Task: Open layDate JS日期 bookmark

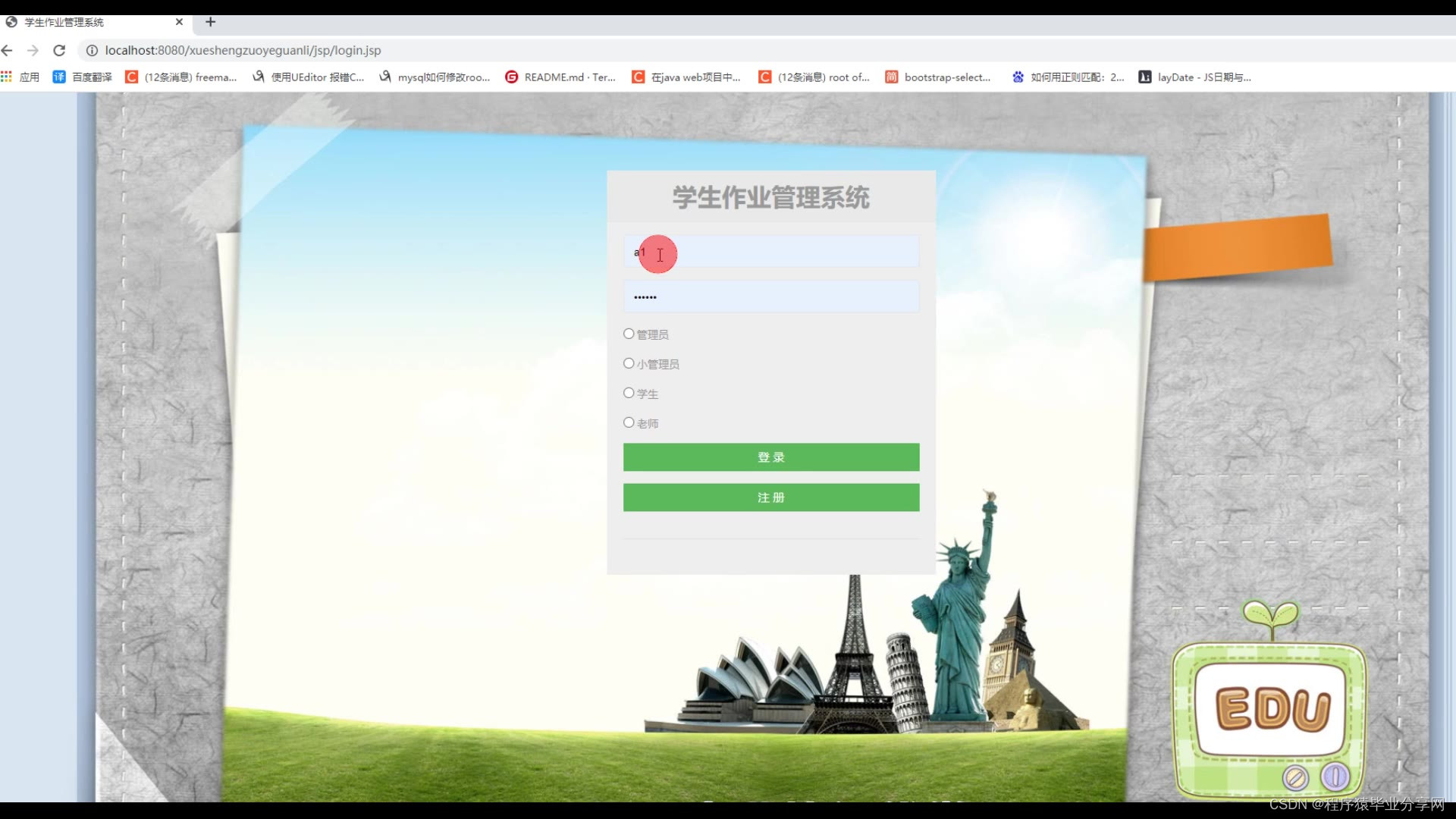Action: [x=1195, y=77]
